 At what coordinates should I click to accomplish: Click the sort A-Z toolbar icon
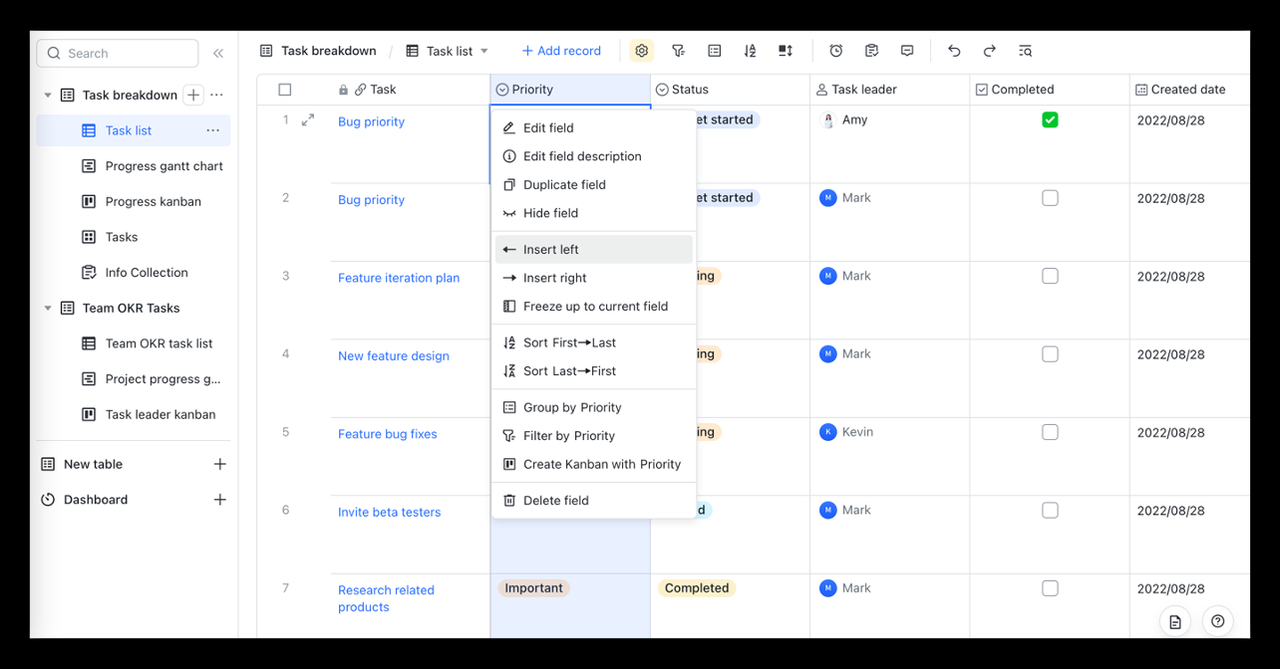[x=750, y=51]
